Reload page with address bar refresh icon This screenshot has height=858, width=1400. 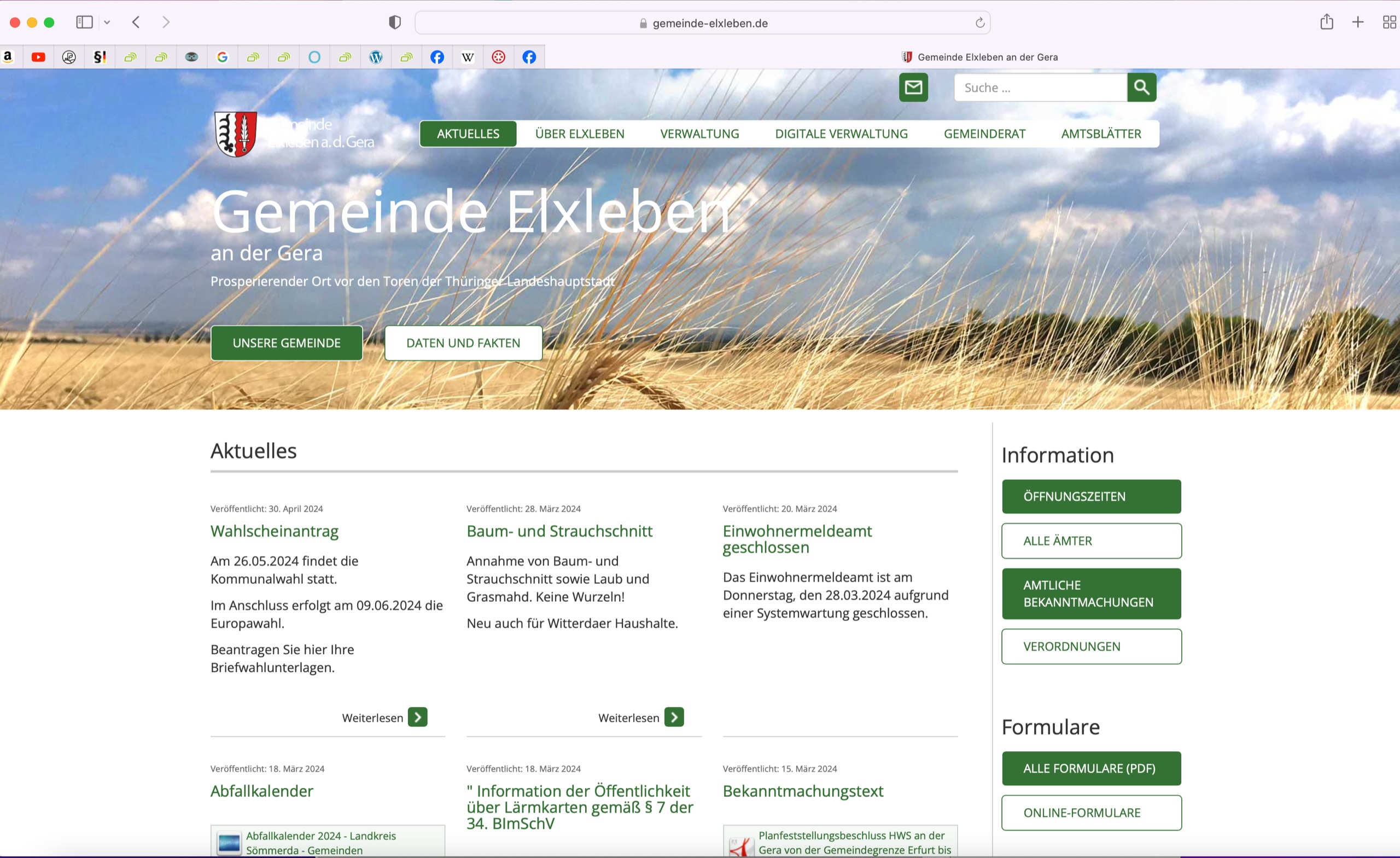click(979, 23)
